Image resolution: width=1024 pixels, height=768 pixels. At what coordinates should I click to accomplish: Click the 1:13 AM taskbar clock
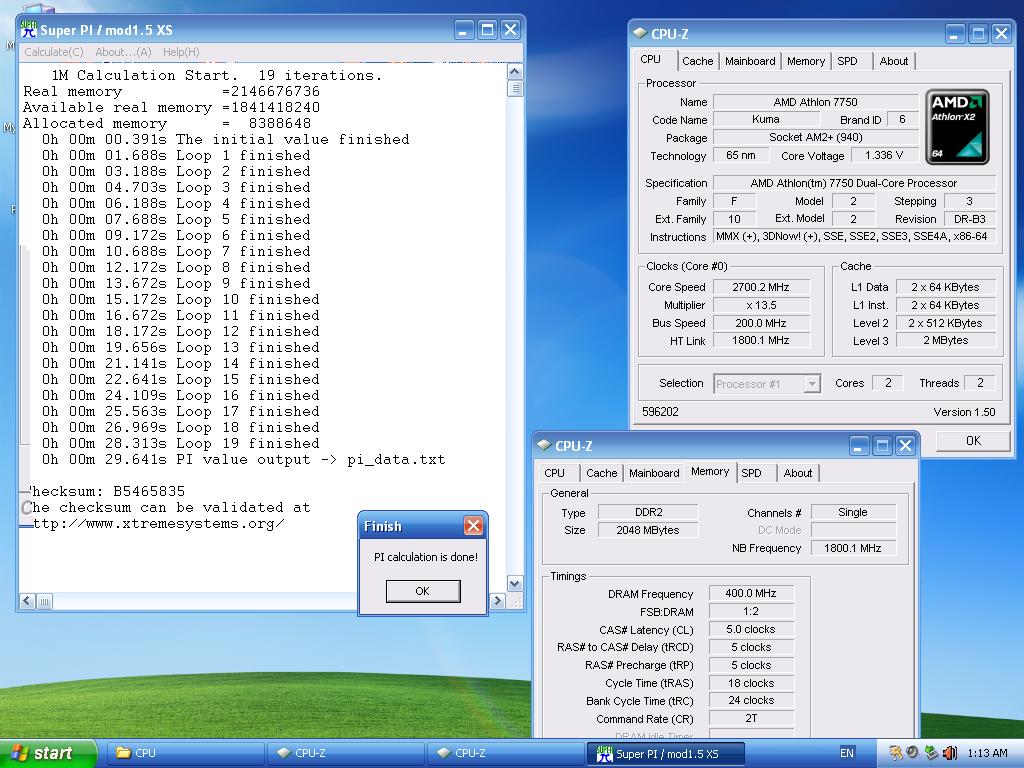pyautogui.click(x=987, y=753)
